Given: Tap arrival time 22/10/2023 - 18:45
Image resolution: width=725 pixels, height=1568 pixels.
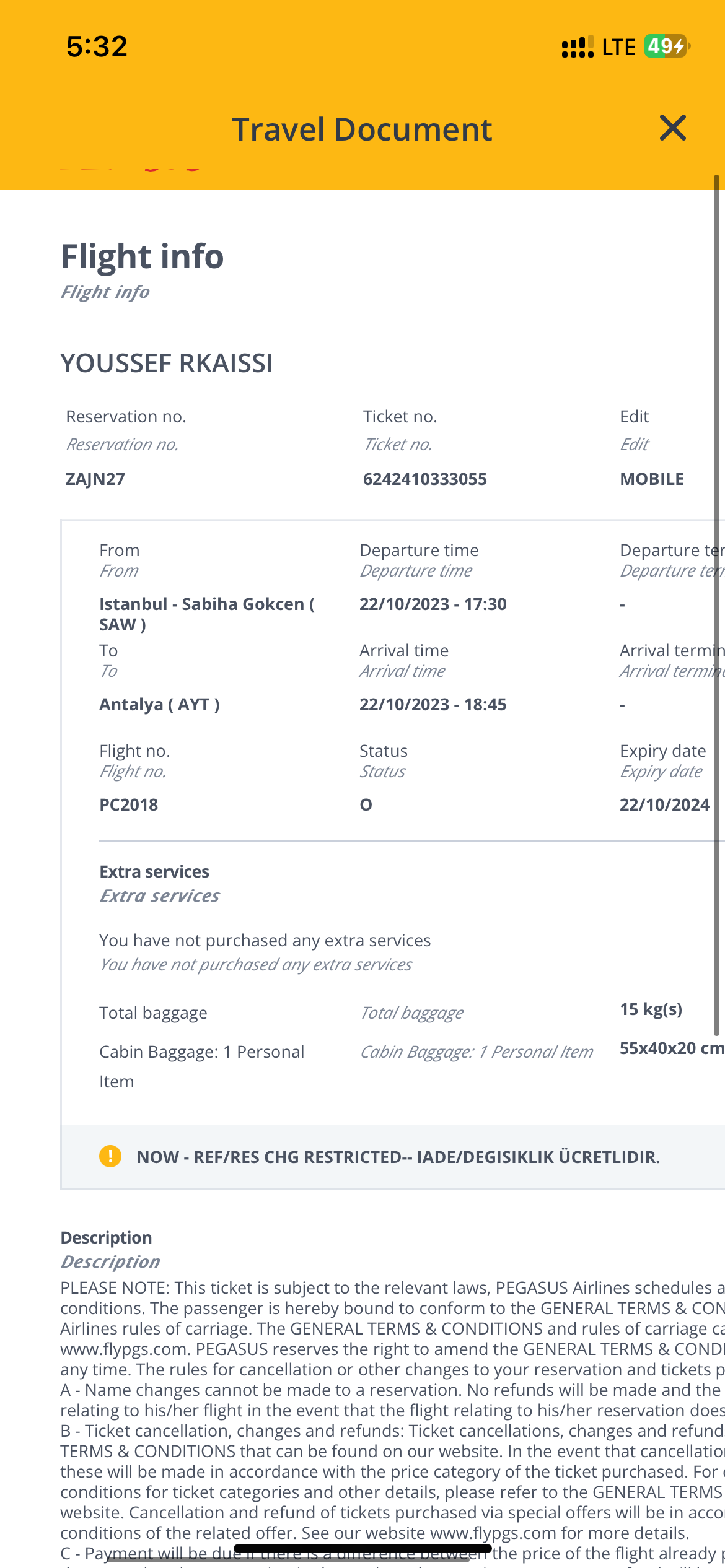Looking at the screenshot, I should click(433, 704).
